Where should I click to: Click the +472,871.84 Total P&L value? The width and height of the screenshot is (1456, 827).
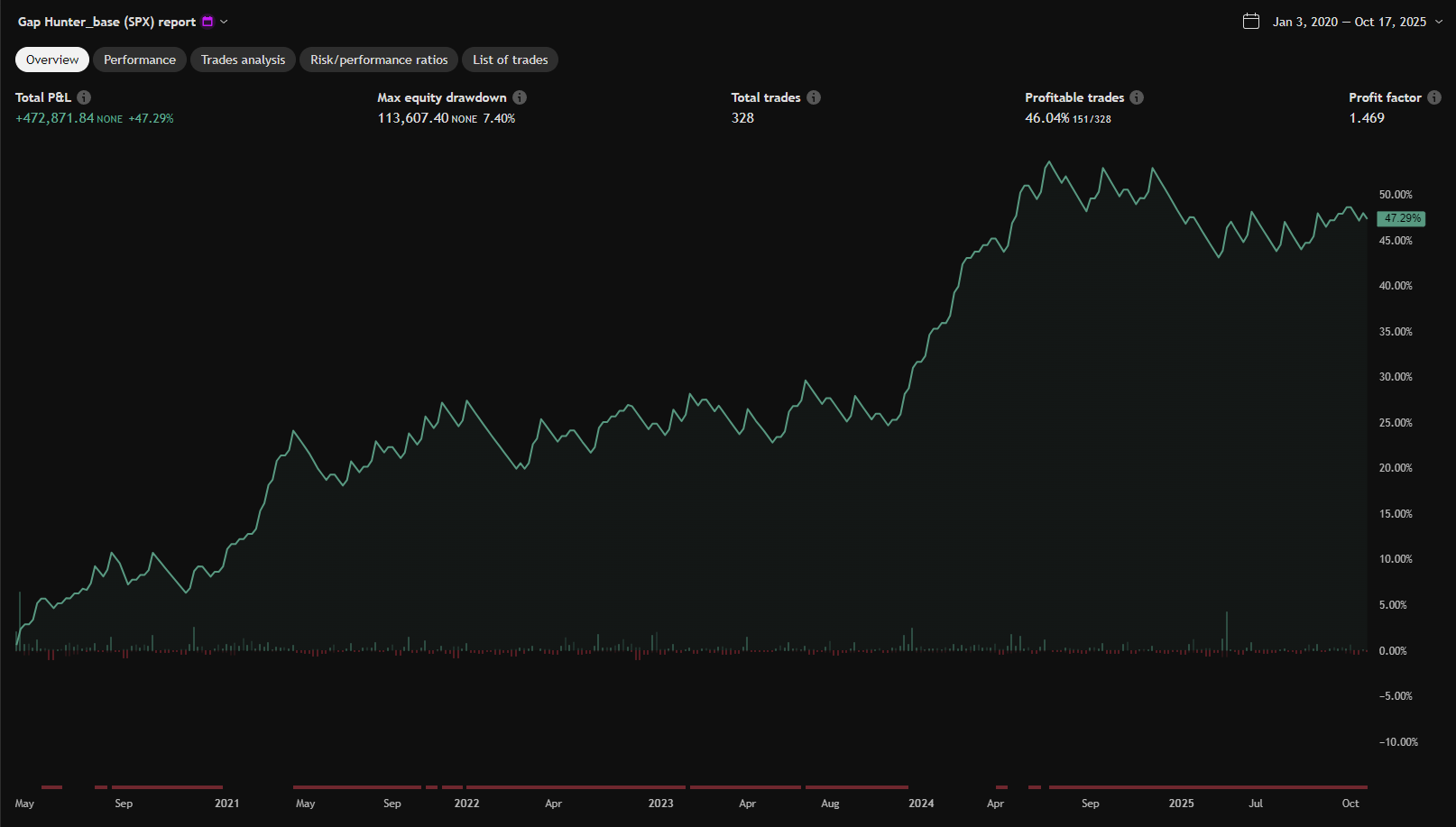tap(55, 118)
